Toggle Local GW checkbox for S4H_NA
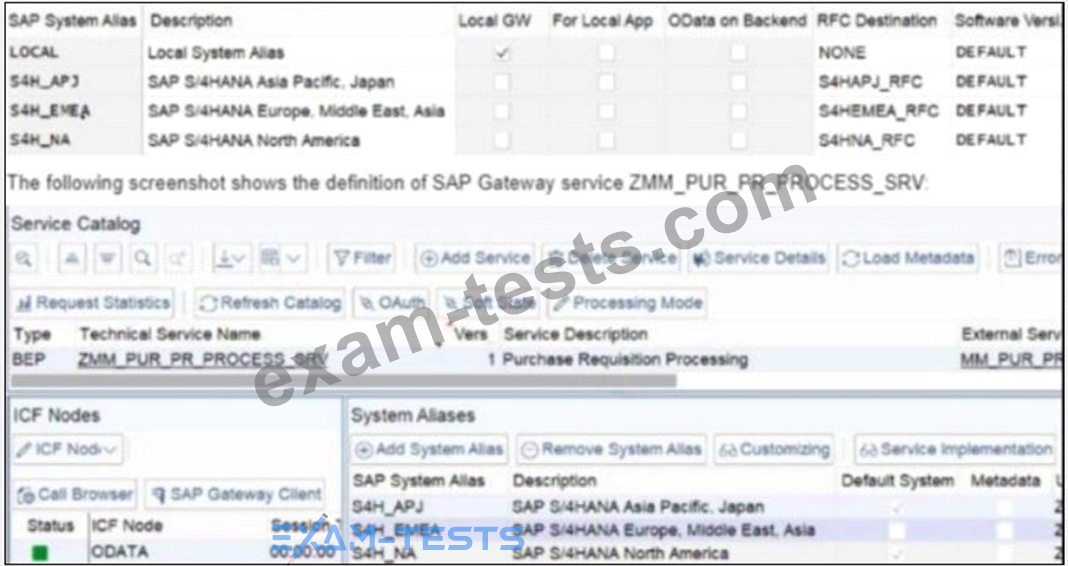This screenshot has height=566, width=1068. [502, 140]
